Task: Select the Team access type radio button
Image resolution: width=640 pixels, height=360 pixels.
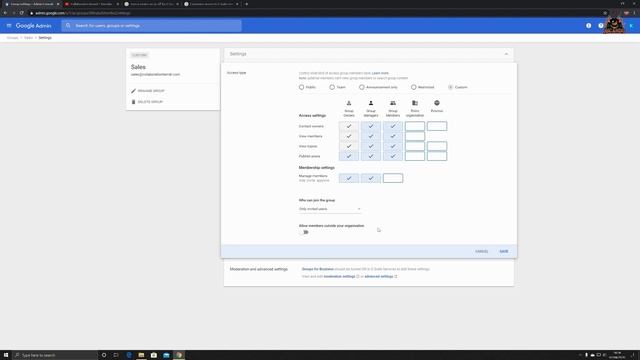Action: pos(332,87)
